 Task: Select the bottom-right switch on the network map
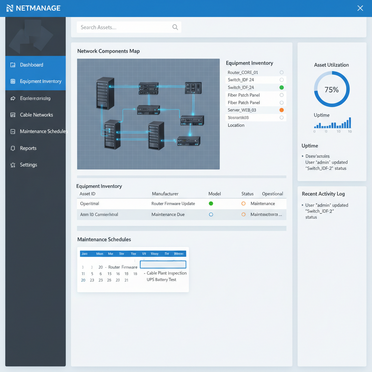189,141
